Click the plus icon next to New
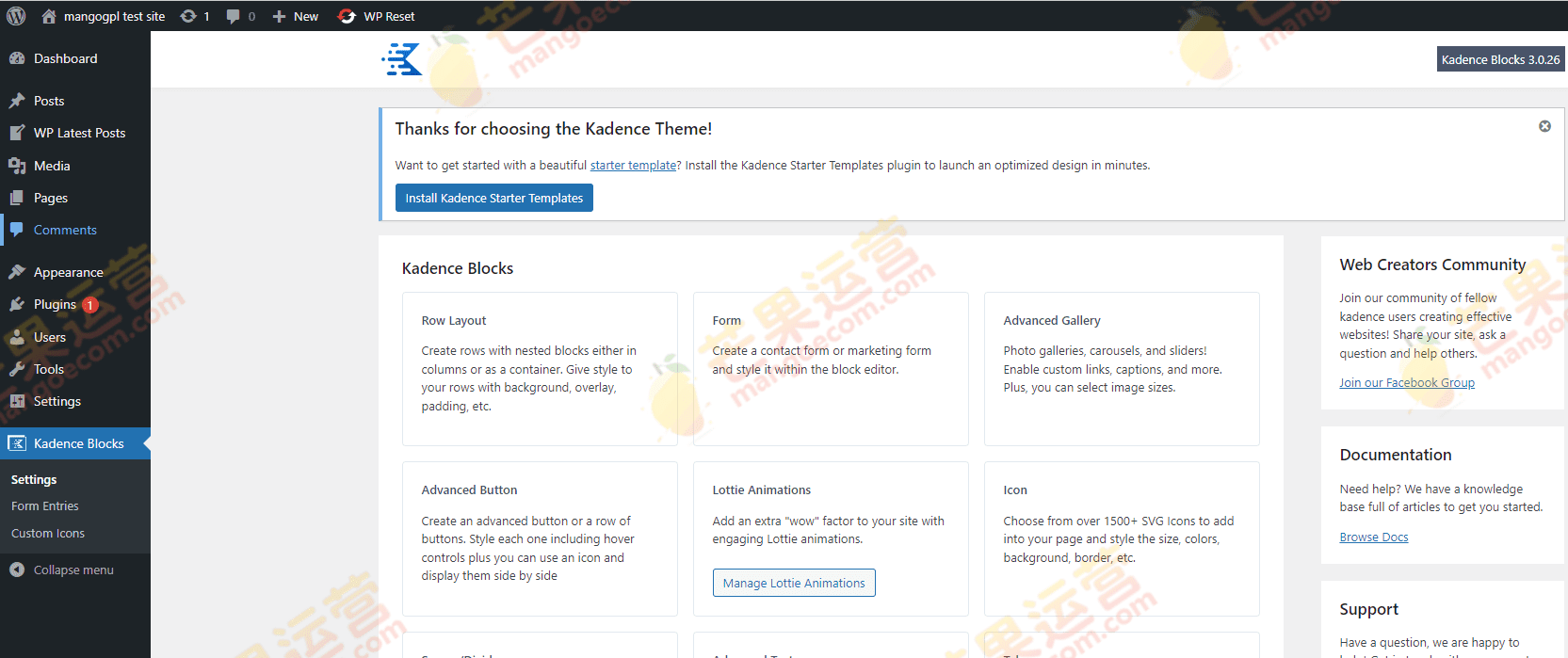Image resolution: width=1568 pixels, height=658 pixels. [x=279, y=16]
